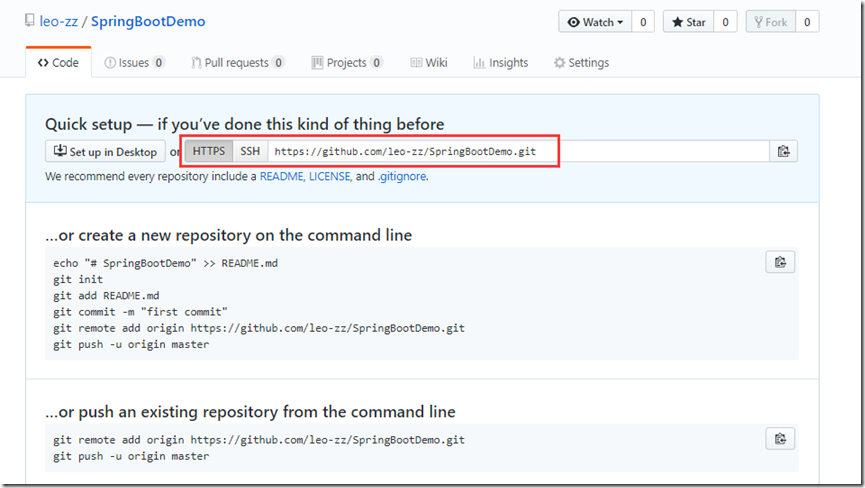Copy the push existing repository commands

780,439
